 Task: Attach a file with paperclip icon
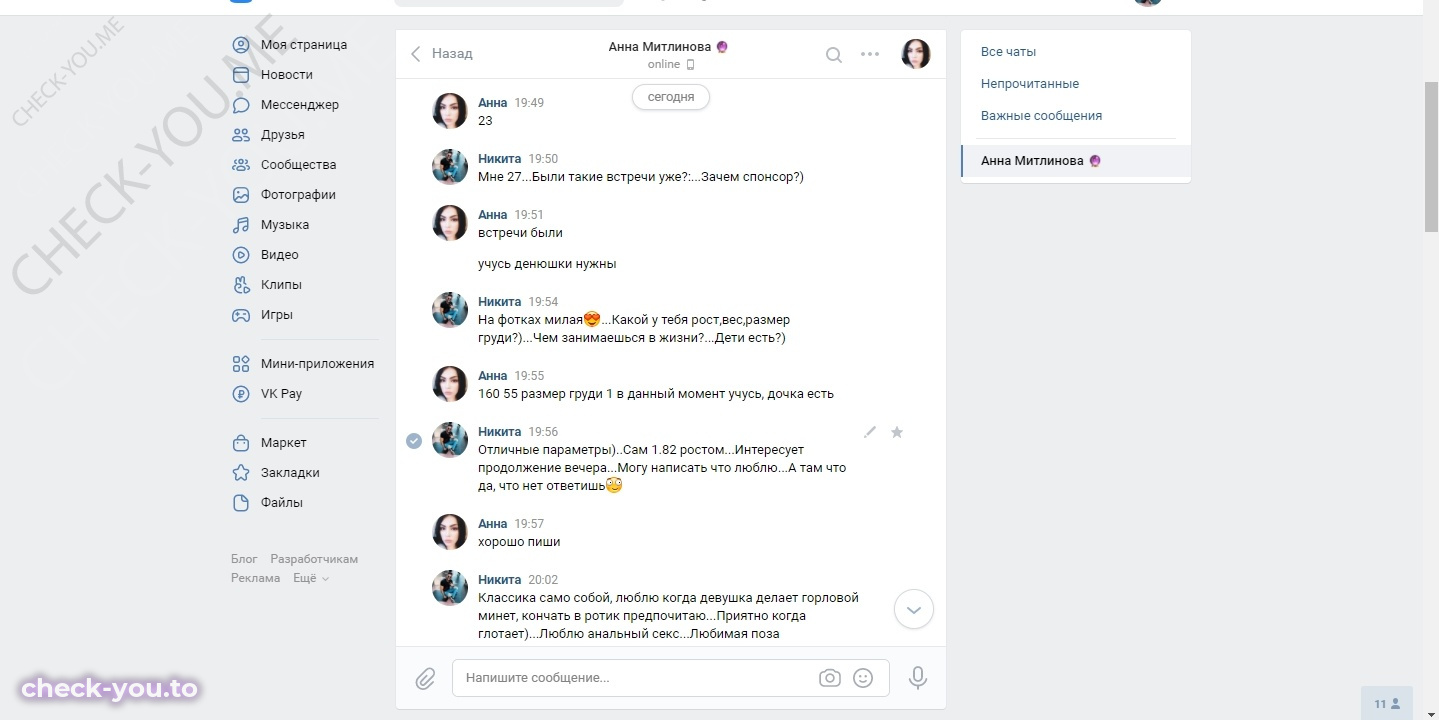point(425,678)
